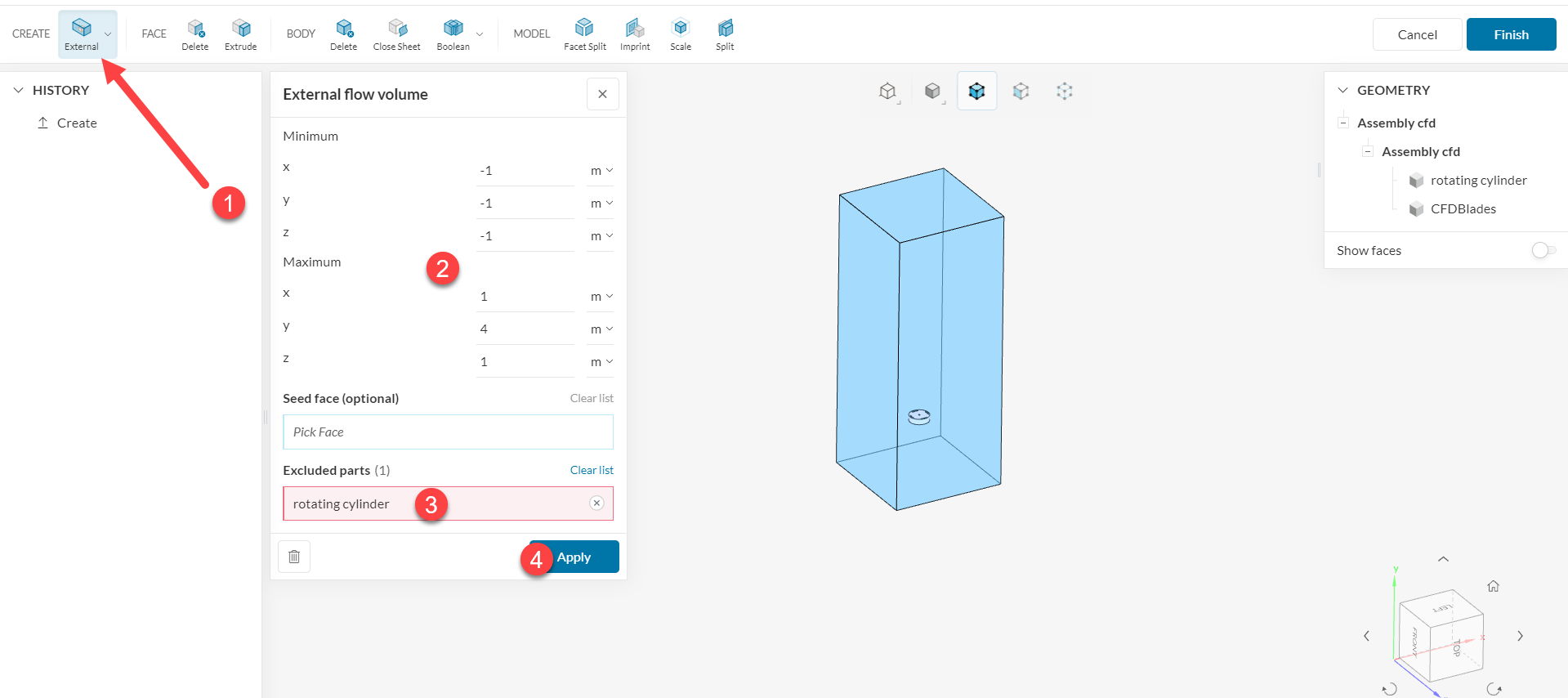Switch viewer to points render mode
This screenshot has width=1568, height=698.
point(1065,91)
